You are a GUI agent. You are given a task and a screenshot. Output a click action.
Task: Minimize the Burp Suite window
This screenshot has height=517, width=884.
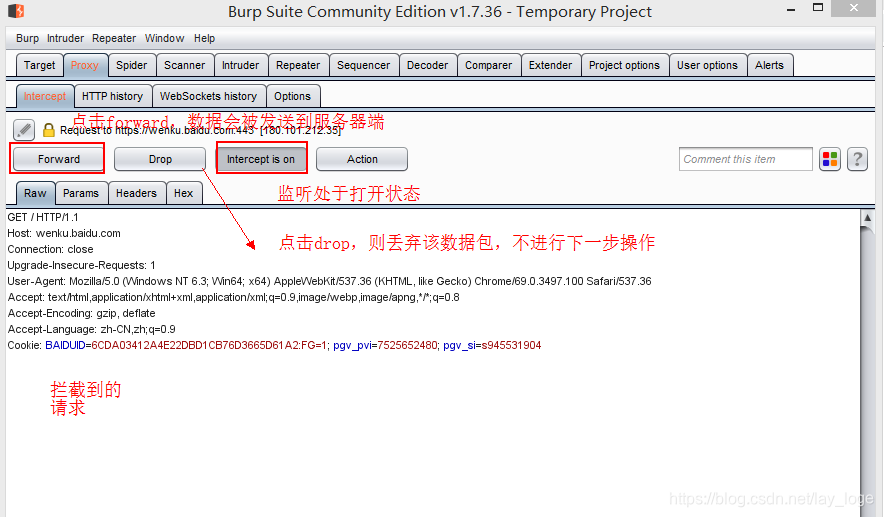pyautogui.click(x=791, y=10)
